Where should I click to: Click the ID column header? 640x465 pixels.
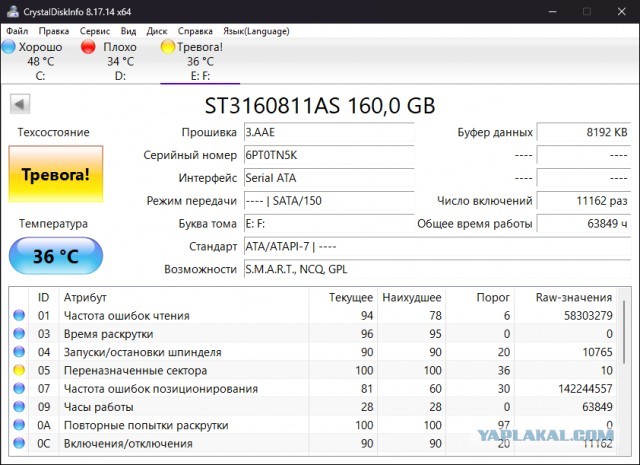click(x=43, y=297)
